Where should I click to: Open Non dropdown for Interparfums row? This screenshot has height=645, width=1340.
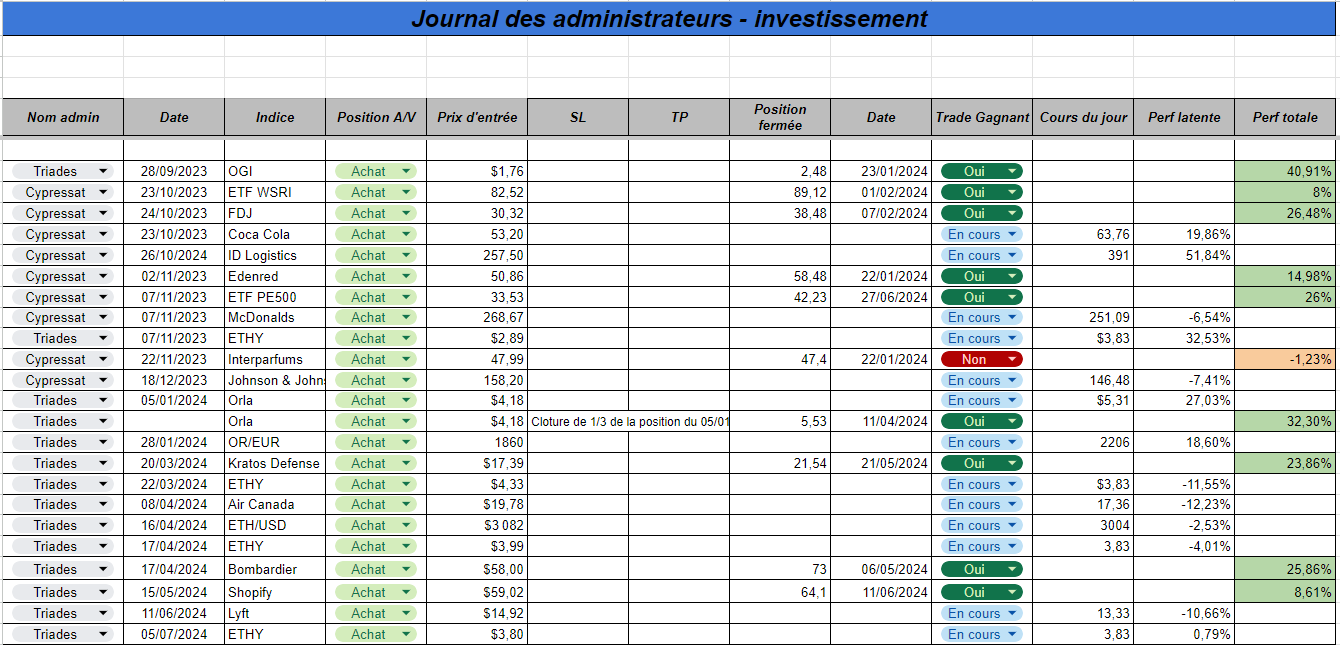click(x=982, y=359)
